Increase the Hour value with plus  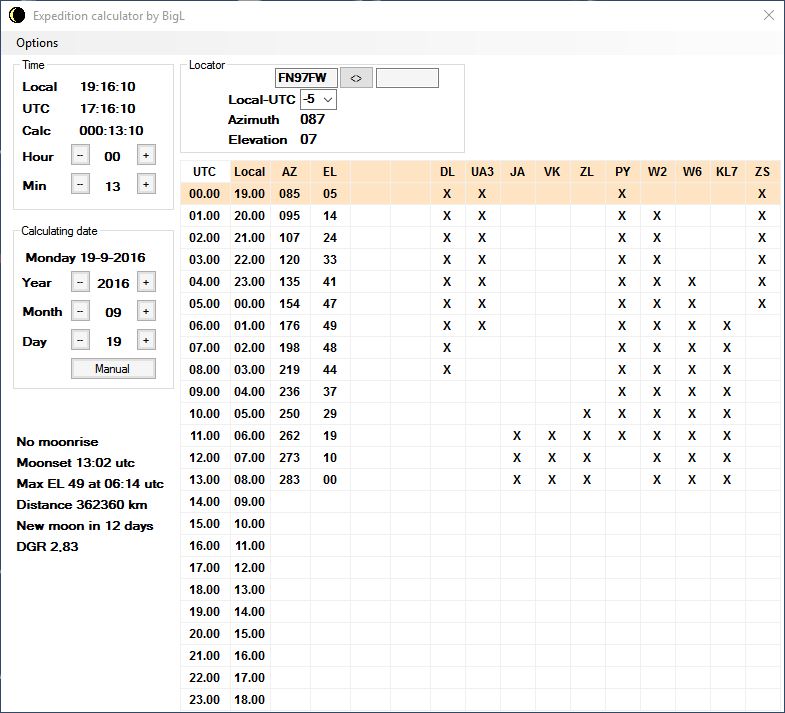click(146, 156)
